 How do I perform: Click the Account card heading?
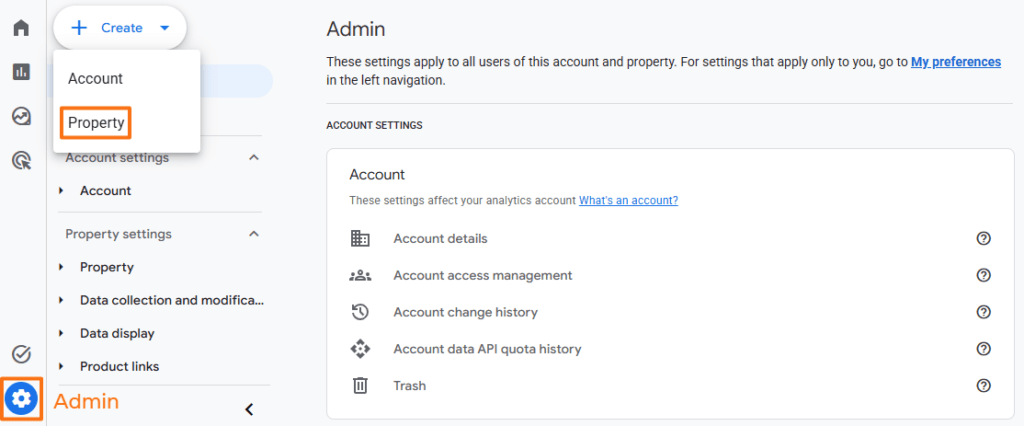point(377,174)
